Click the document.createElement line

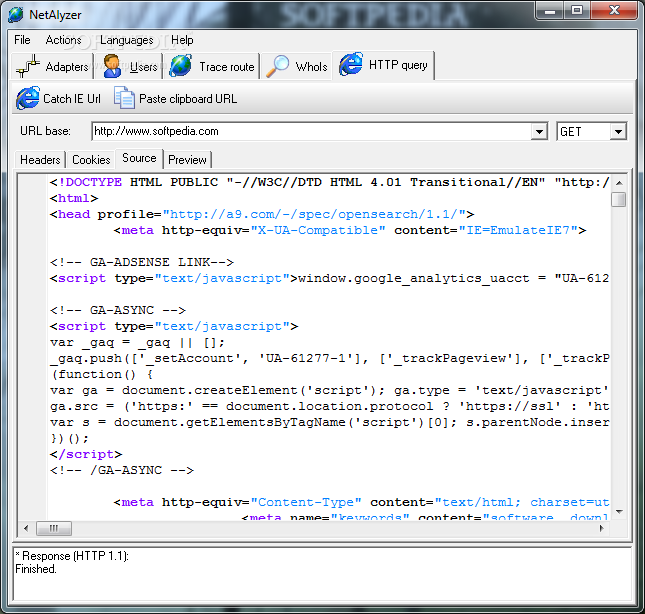tap(329, 390)
